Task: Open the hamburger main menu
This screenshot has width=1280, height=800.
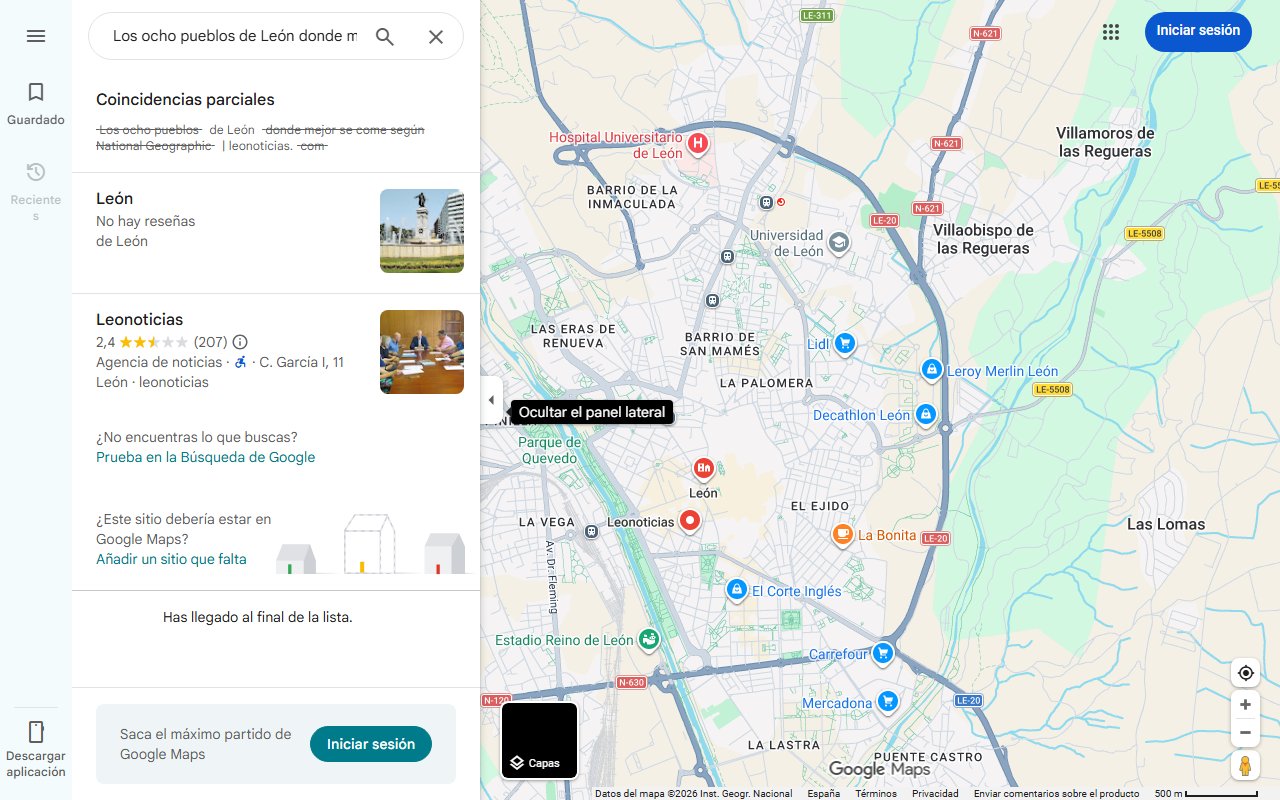Action: coord(36,36)
